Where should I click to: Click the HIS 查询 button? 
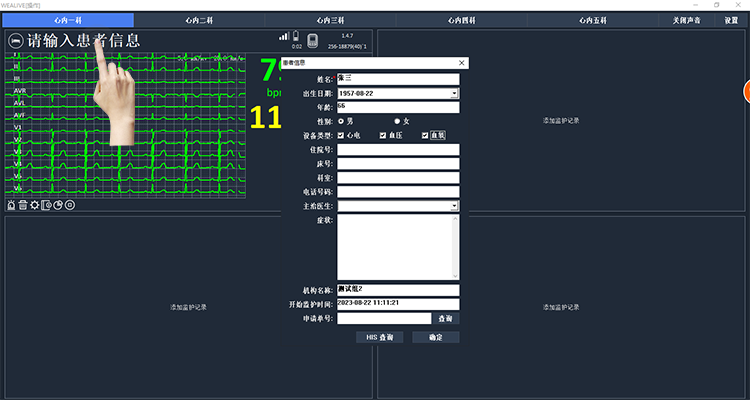379,338
